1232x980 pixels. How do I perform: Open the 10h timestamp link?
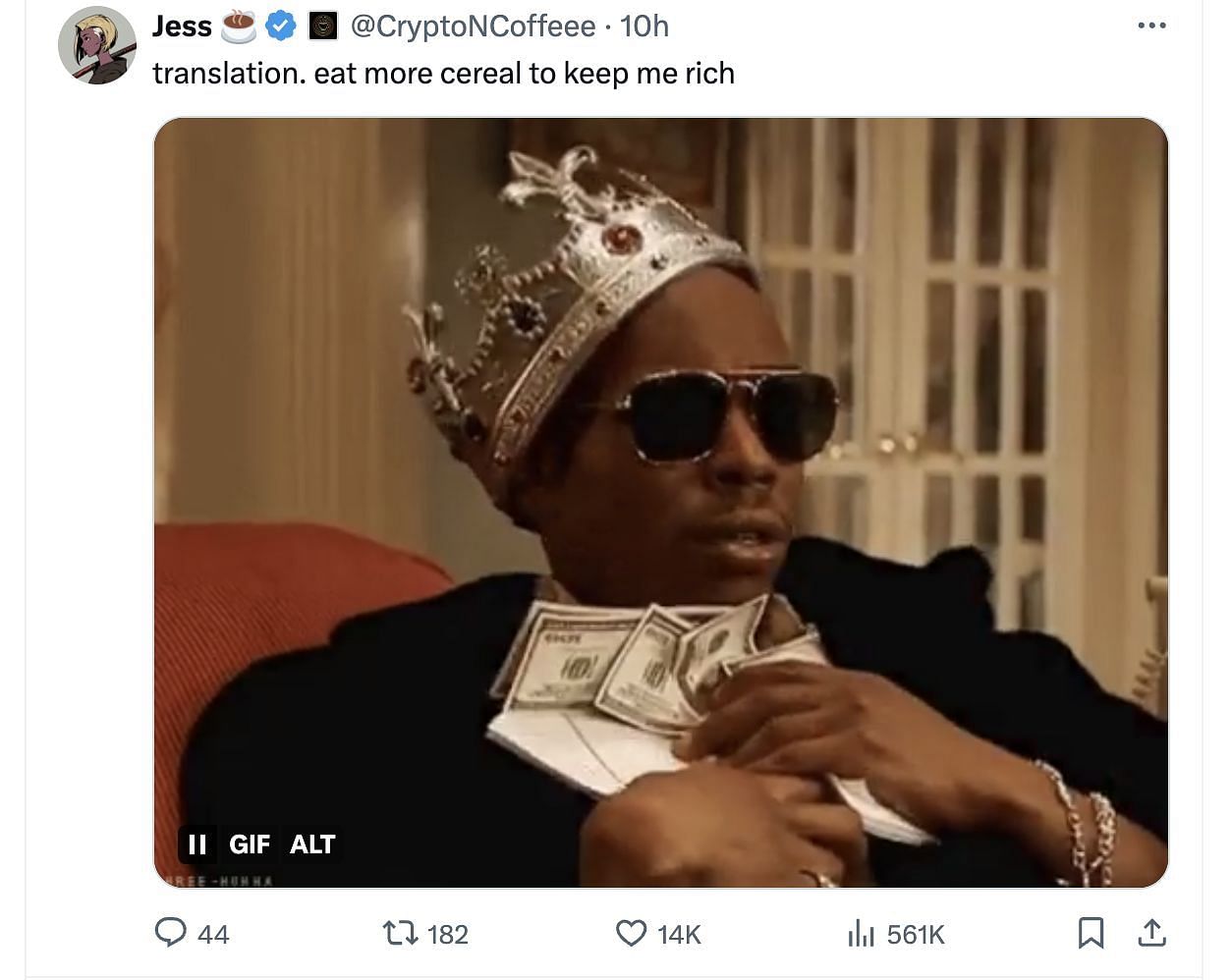(x=644, y=27)
